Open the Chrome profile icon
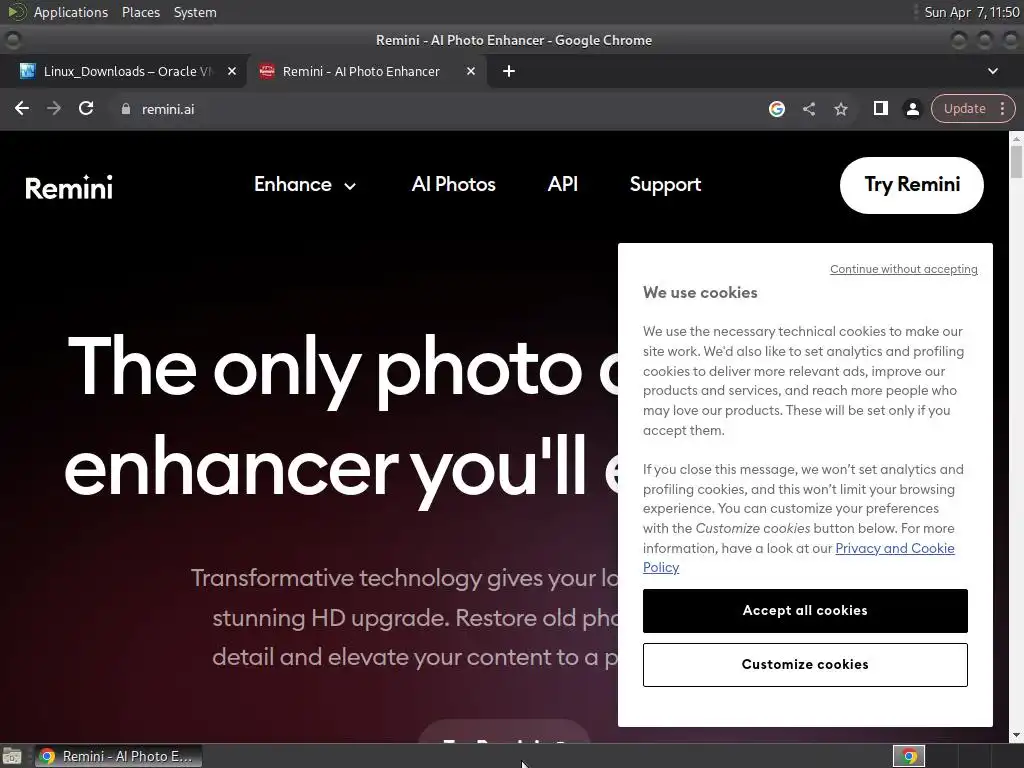Image resolution: width=1024 pixels, height=768 pixels. 912,109
